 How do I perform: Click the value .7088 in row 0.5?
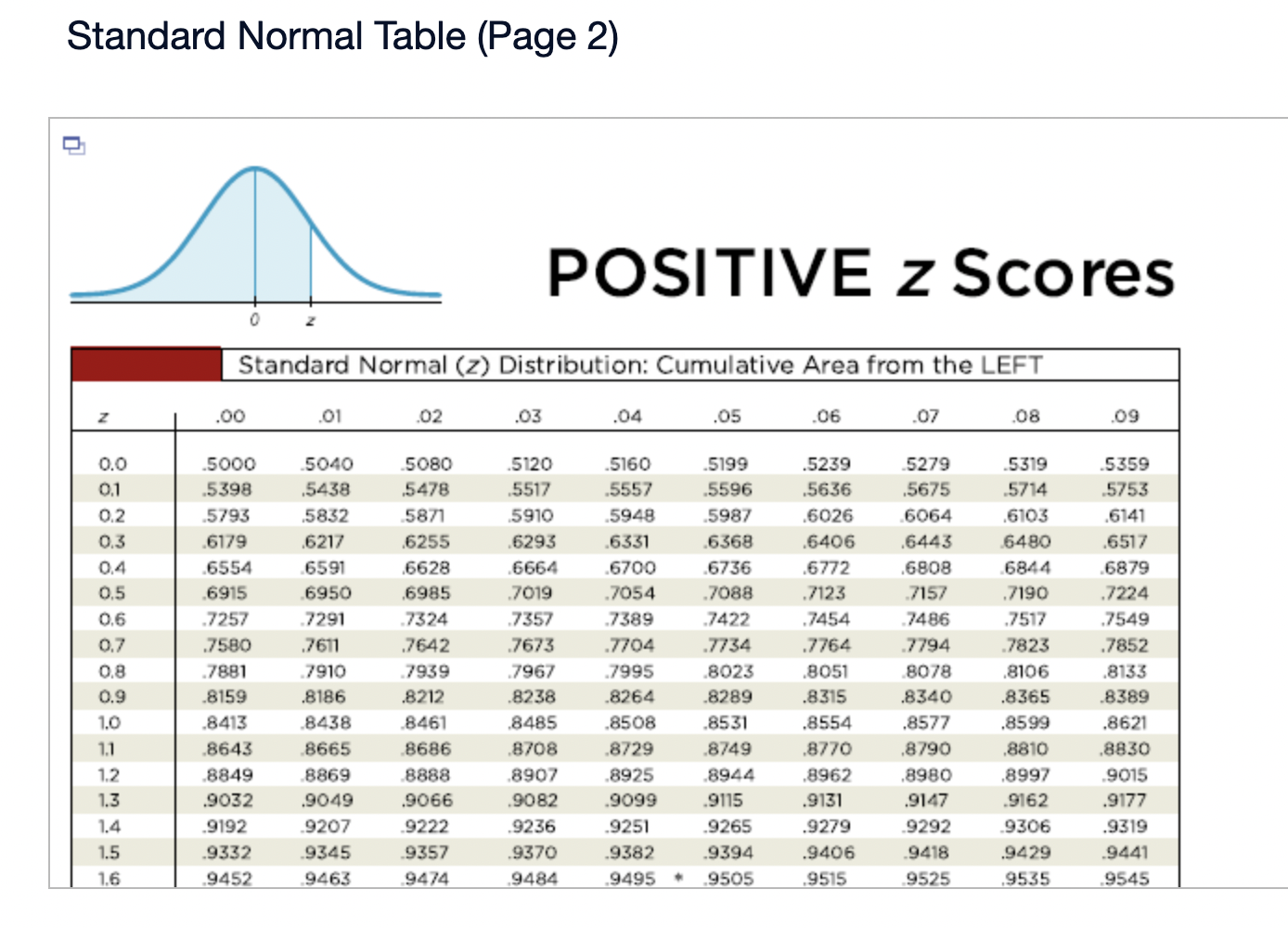[x=728, y=593]
